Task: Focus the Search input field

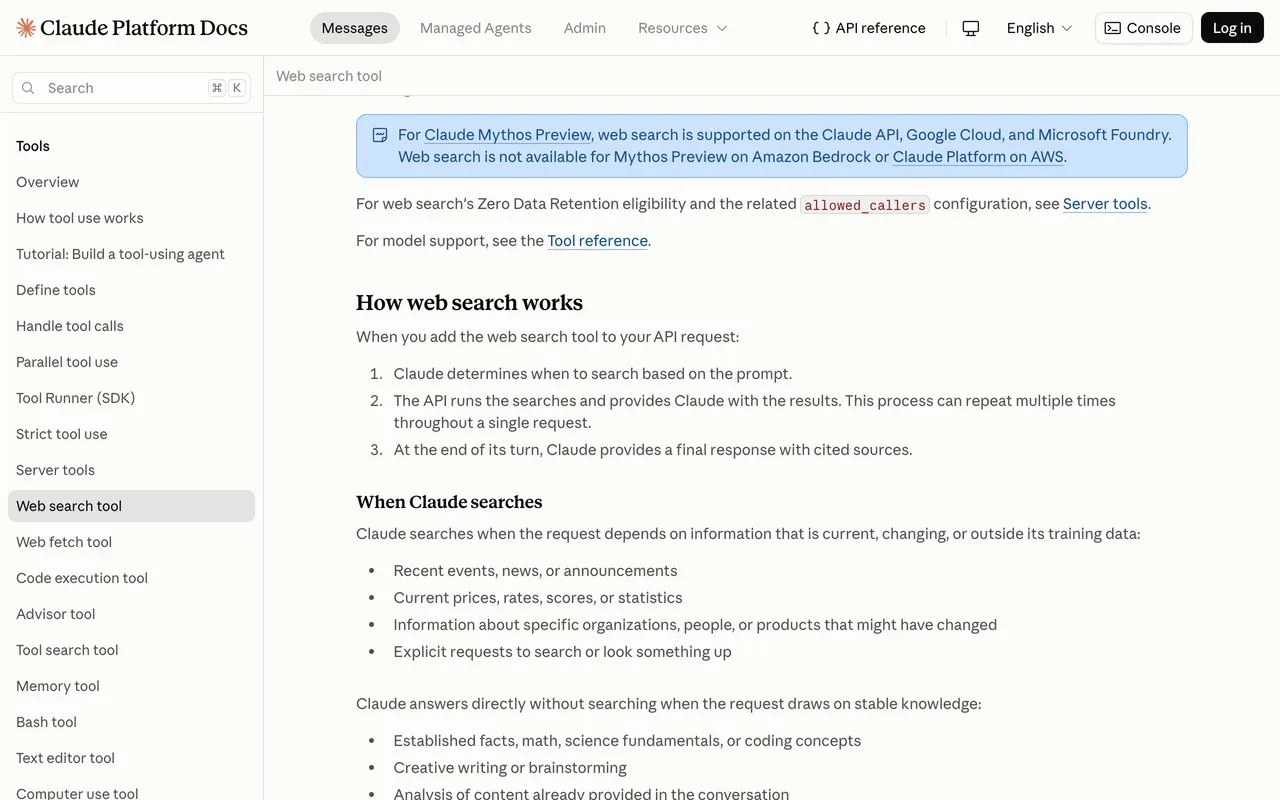Action: tap(131, 88)
